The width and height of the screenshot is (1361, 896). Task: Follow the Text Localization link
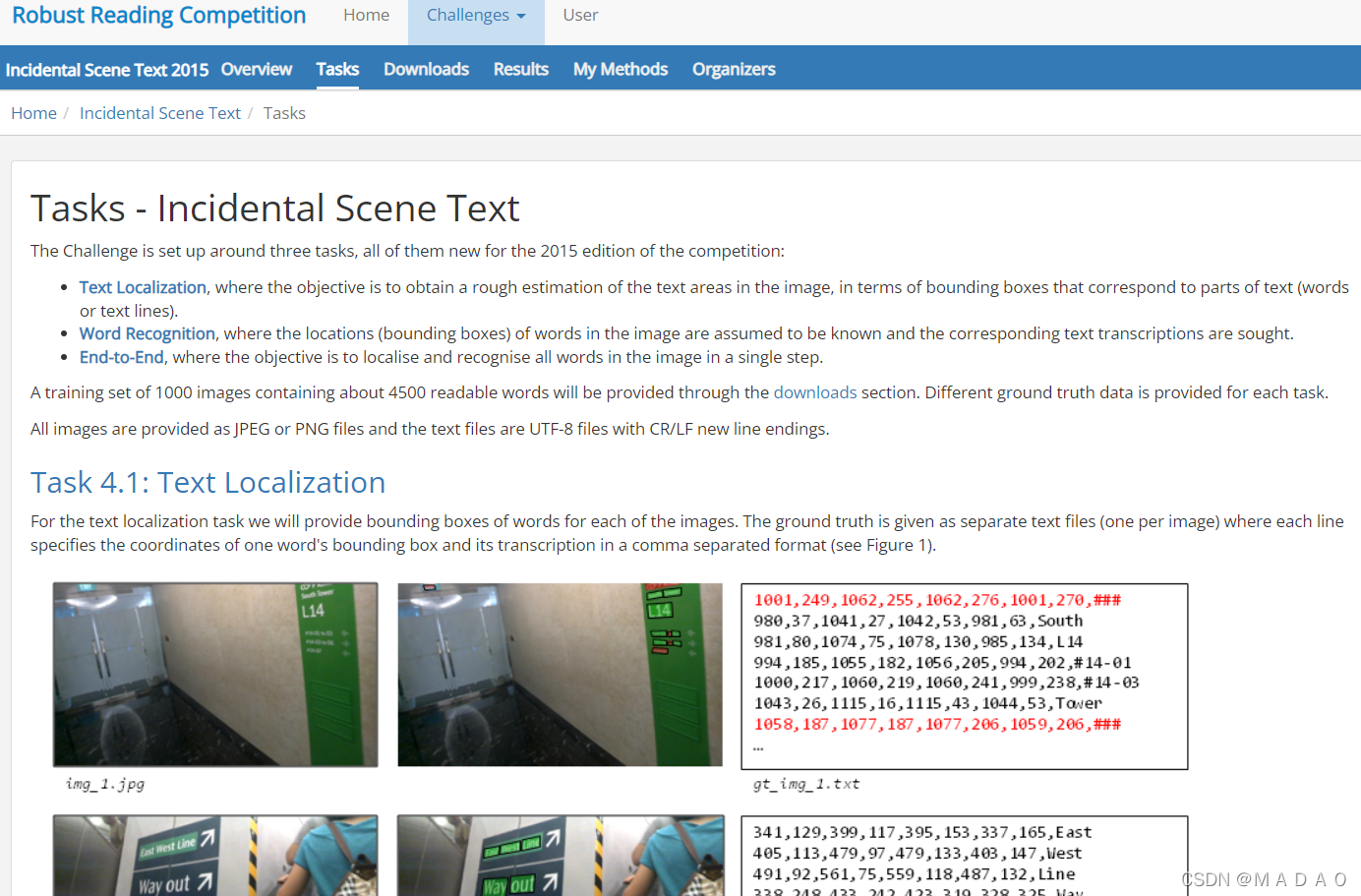pos(143,286)
